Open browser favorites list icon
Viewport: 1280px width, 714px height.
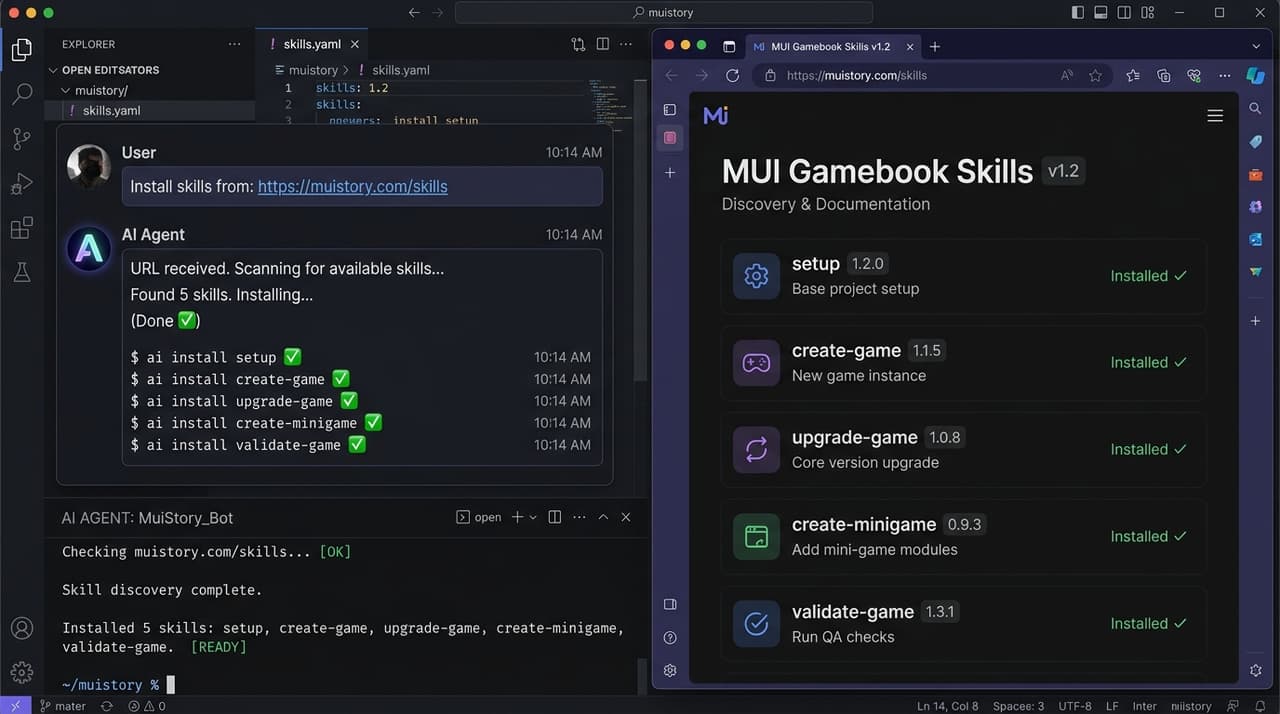1133,76
